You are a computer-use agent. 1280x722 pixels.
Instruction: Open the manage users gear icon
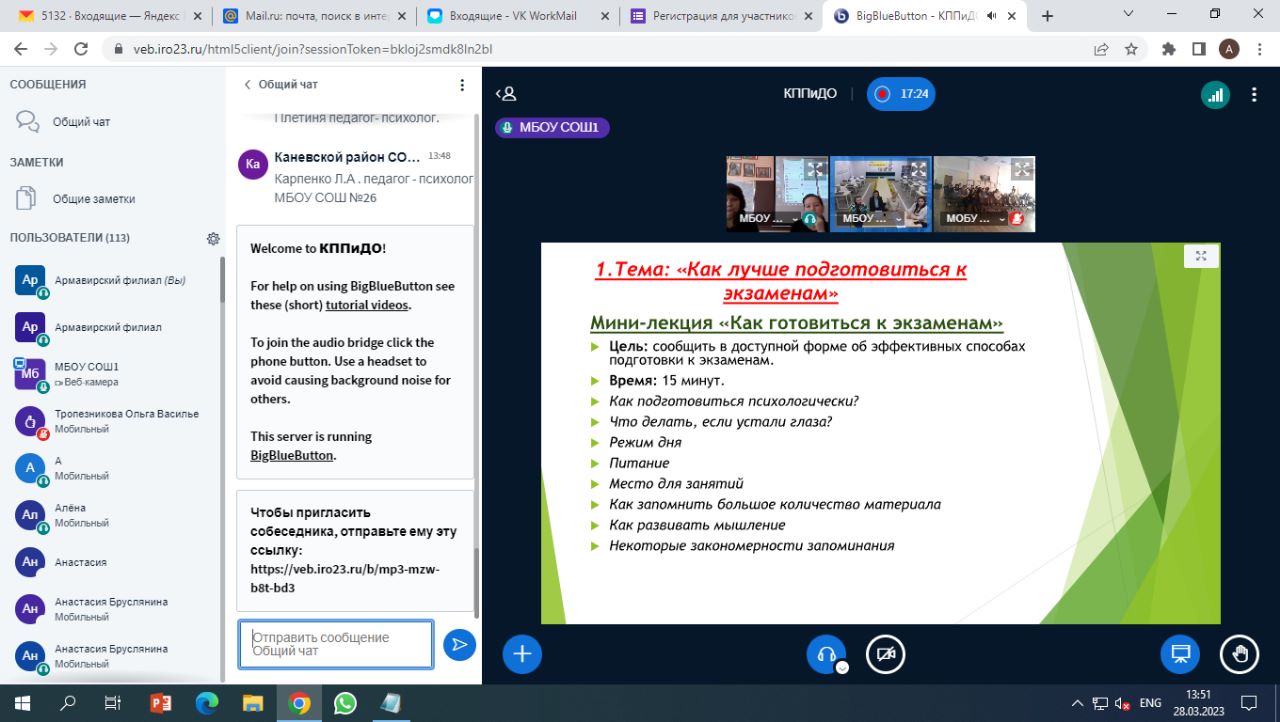coord(213,238)
